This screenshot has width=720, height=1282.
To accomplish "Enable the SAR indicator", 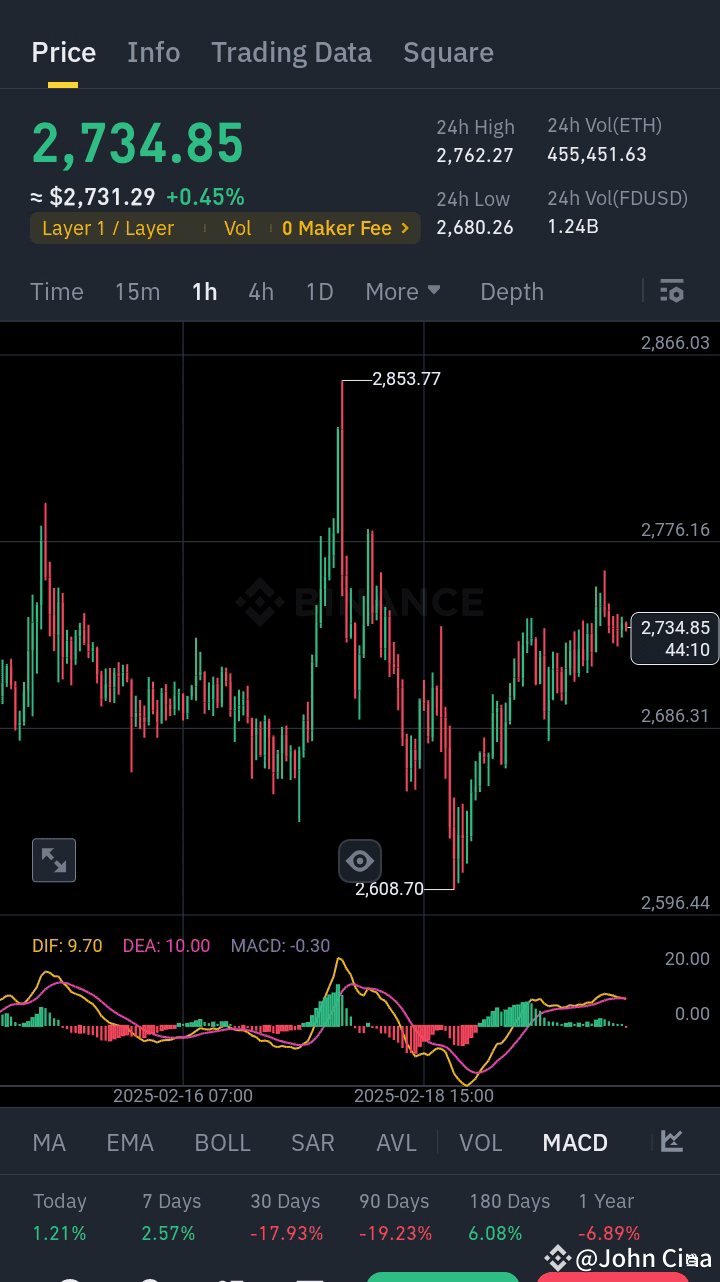I will click(312, 1142).
